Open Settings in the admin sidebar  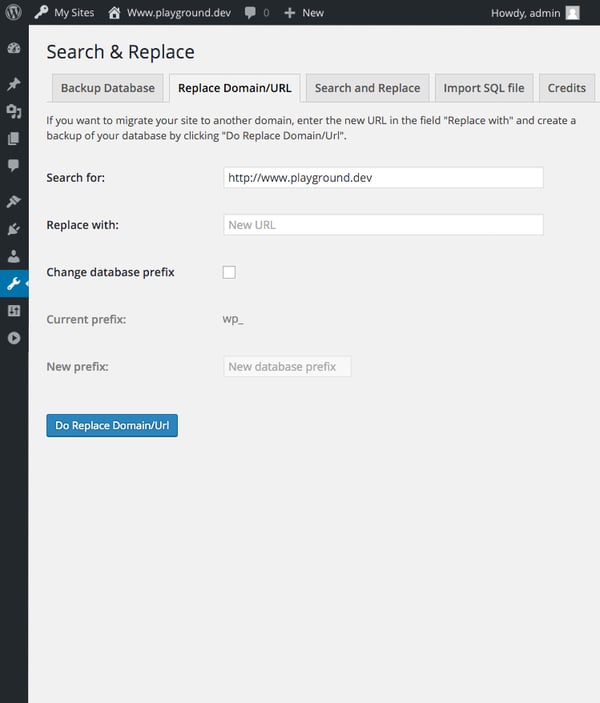[x=14, y=311]
